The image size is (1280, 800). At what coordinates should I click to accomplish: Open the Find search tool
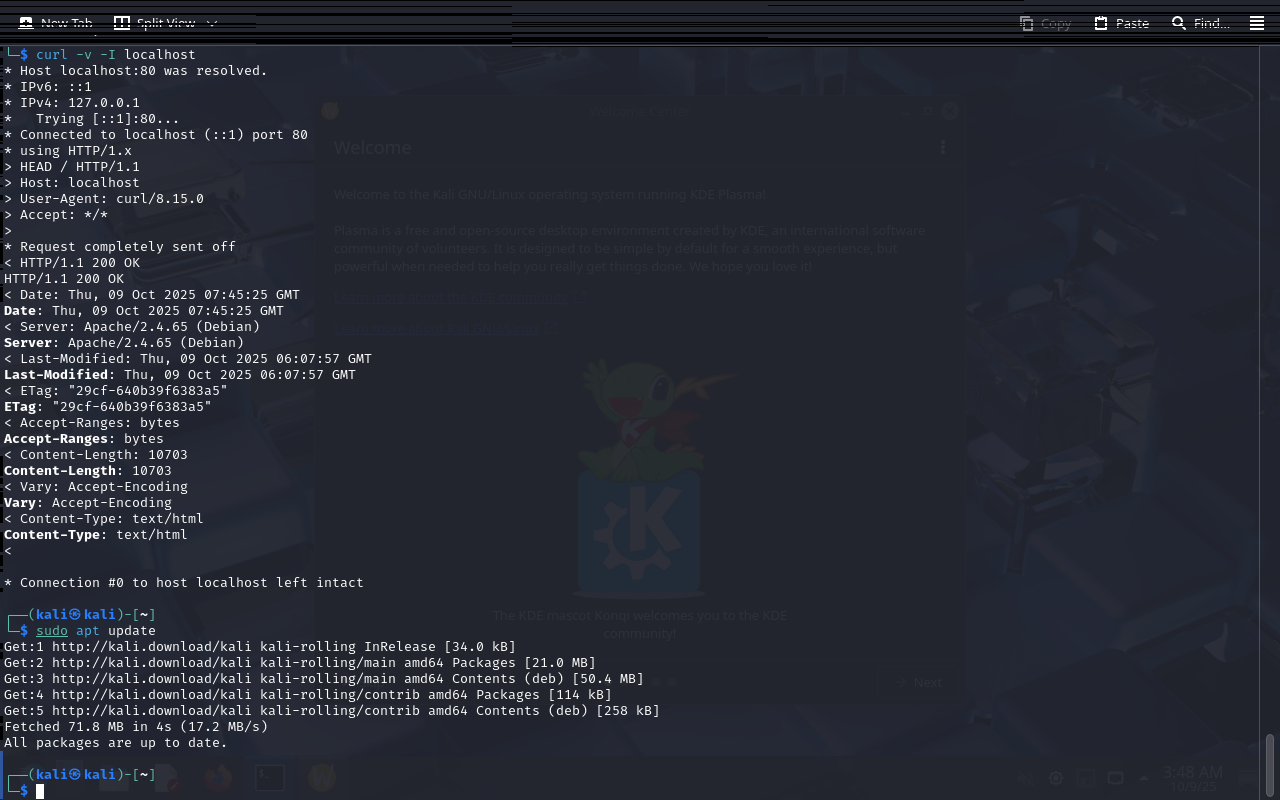(1200, 23)
